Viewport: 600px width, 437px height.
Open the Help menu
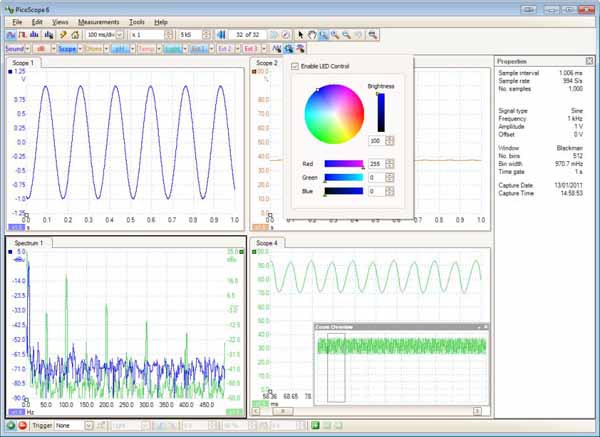(x=161, y=22)
